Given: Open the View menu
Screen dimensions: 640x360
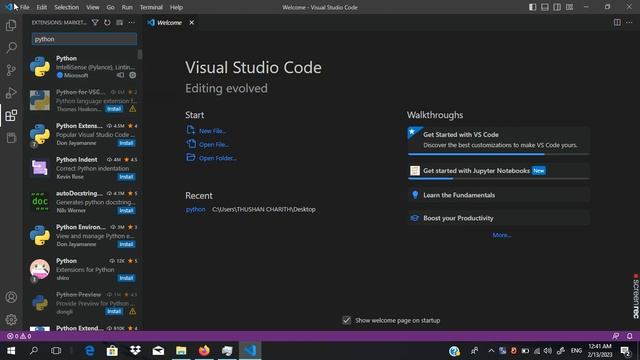Looking at the screenshot, I should (93, 7).
